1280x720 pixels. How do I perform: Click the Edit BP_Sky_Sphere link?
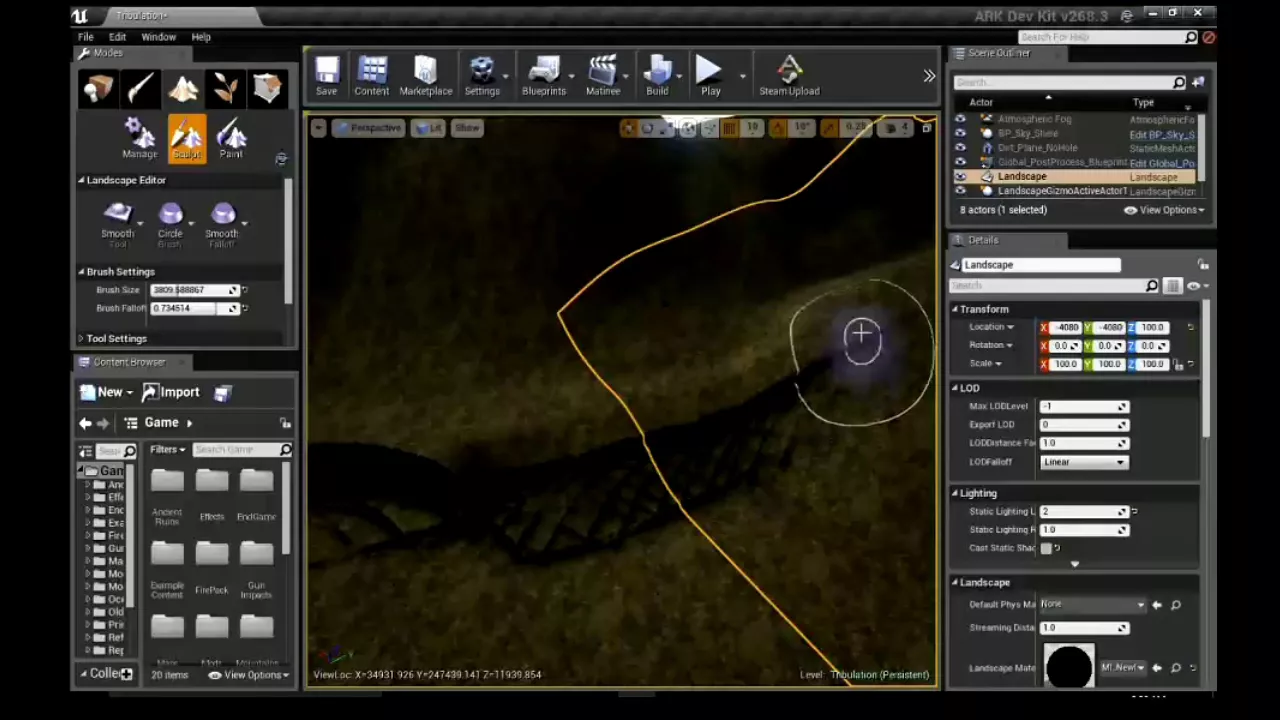coord(1161,134)
